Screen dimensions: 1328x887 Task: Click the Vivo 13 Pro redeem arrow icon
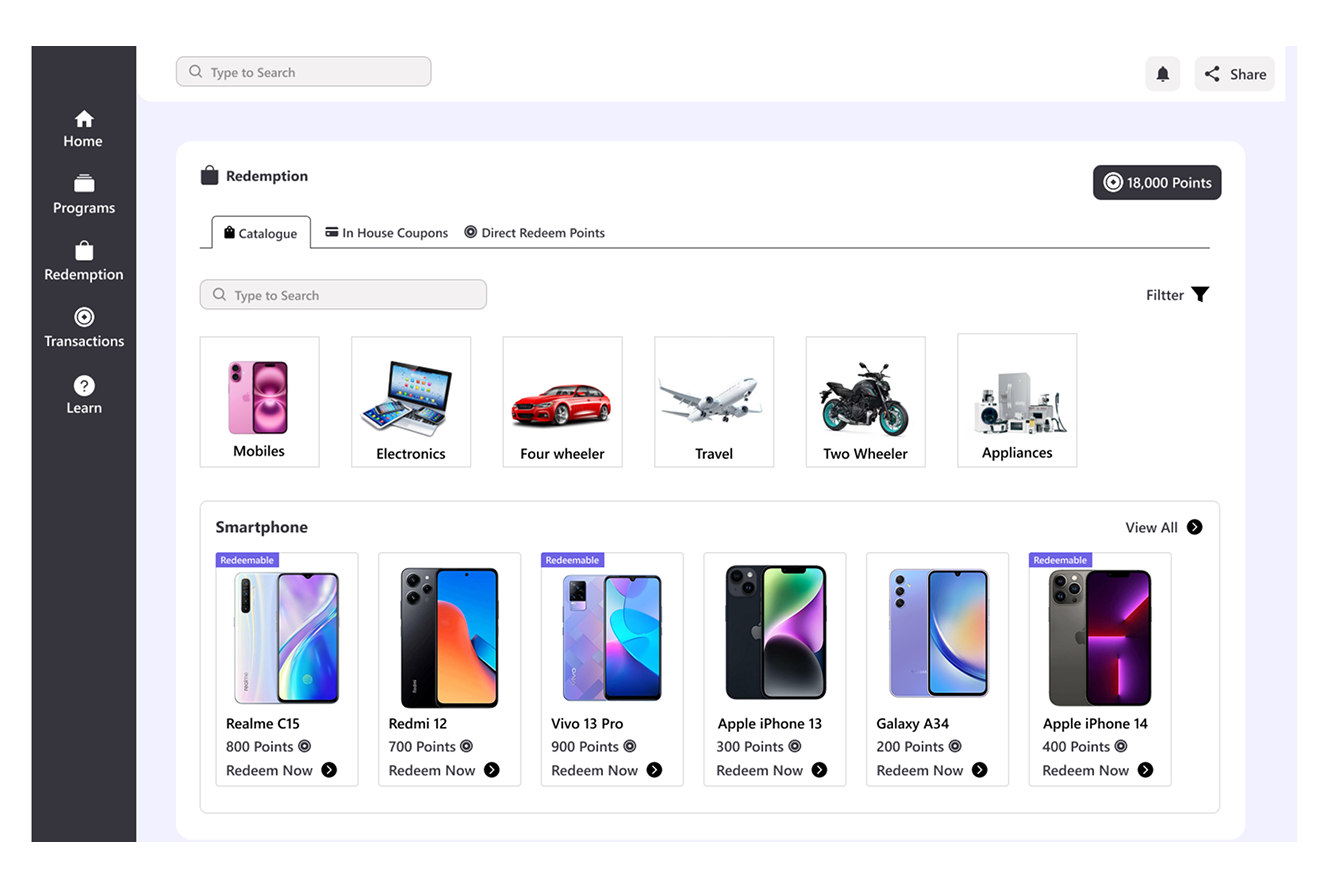[654, 770]
